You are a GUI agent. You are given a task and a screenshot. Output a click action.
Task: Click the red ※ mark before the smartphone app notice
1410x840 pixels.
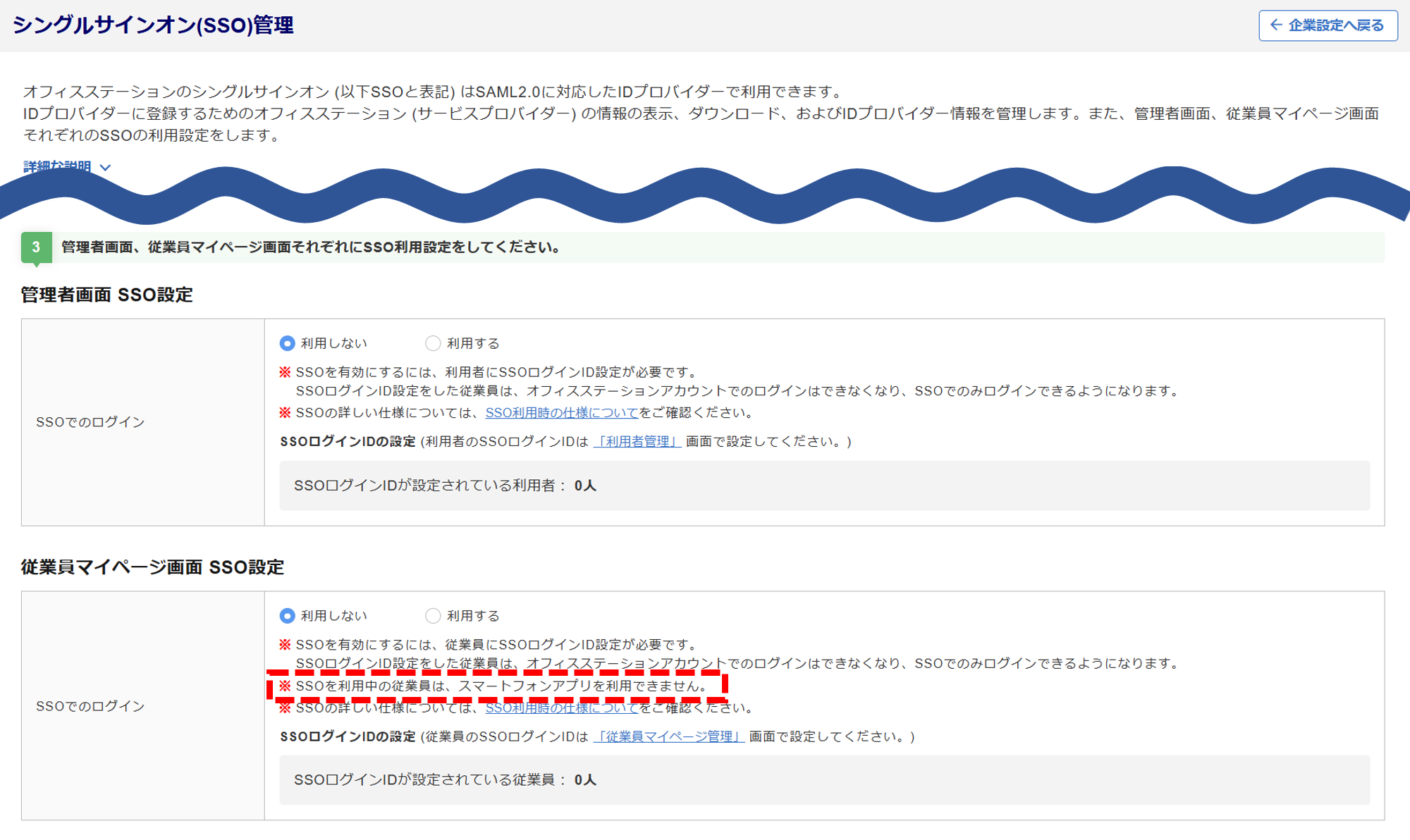285,686
